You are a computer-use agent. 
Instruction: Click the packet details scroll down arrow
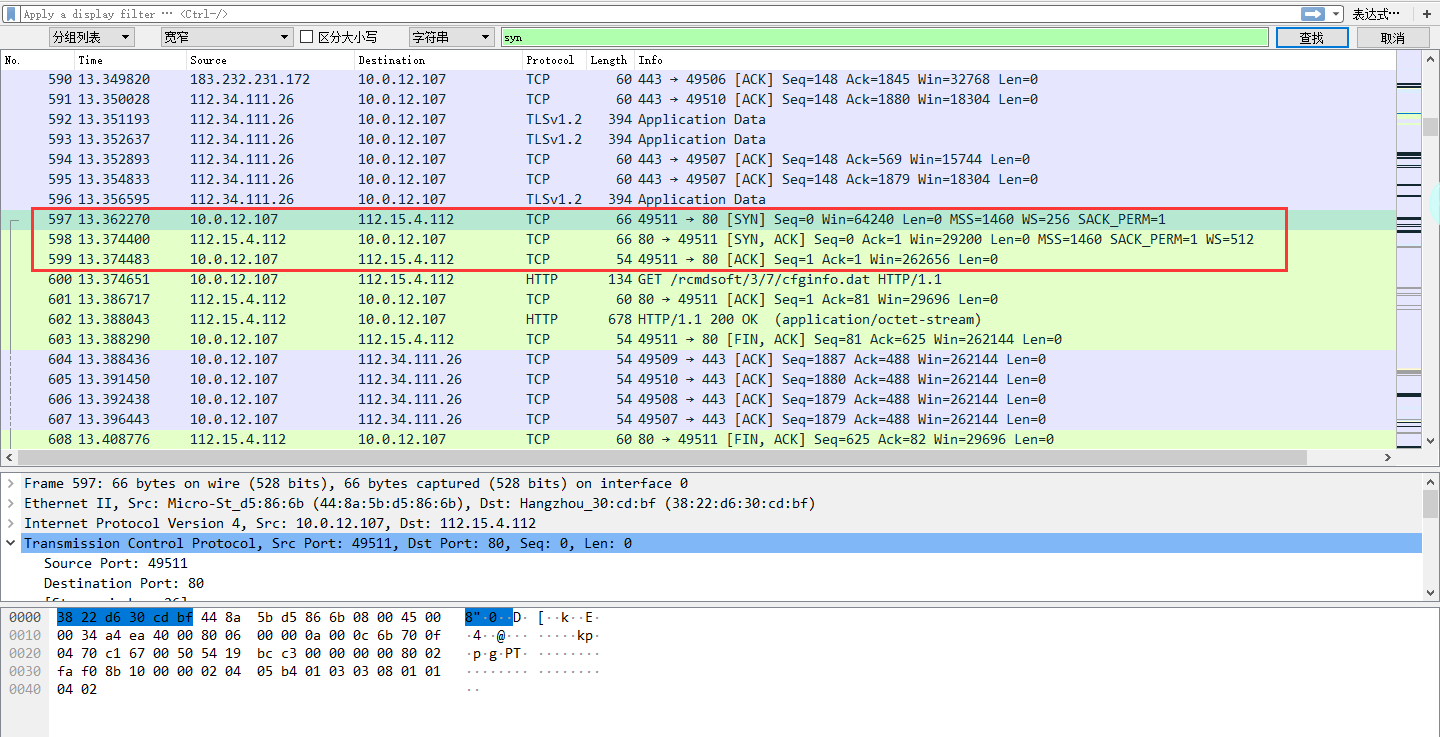click(x=1430, y=592)
